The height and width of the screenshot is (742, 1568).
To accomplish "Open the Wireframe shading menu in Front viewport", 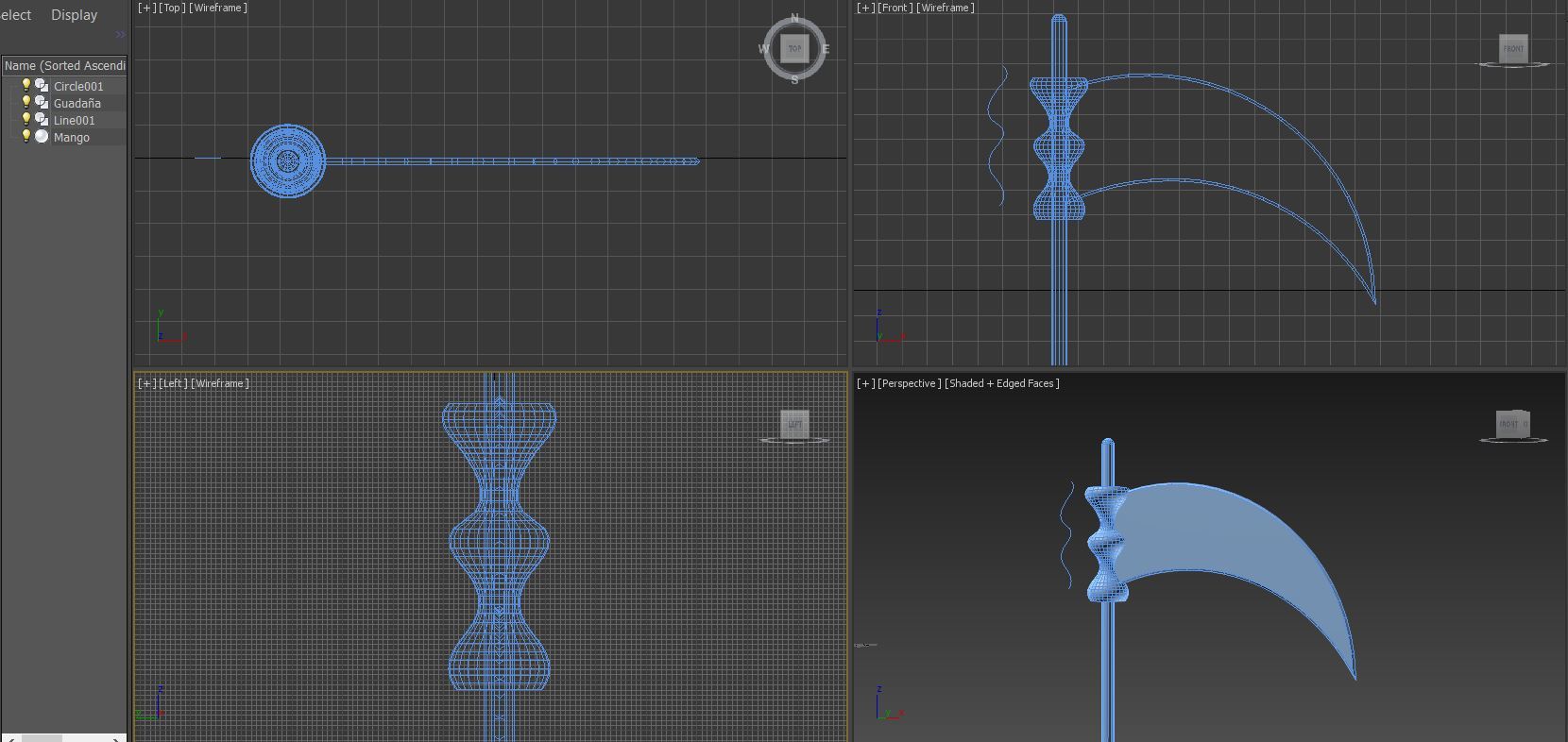I will pos(945,8).
